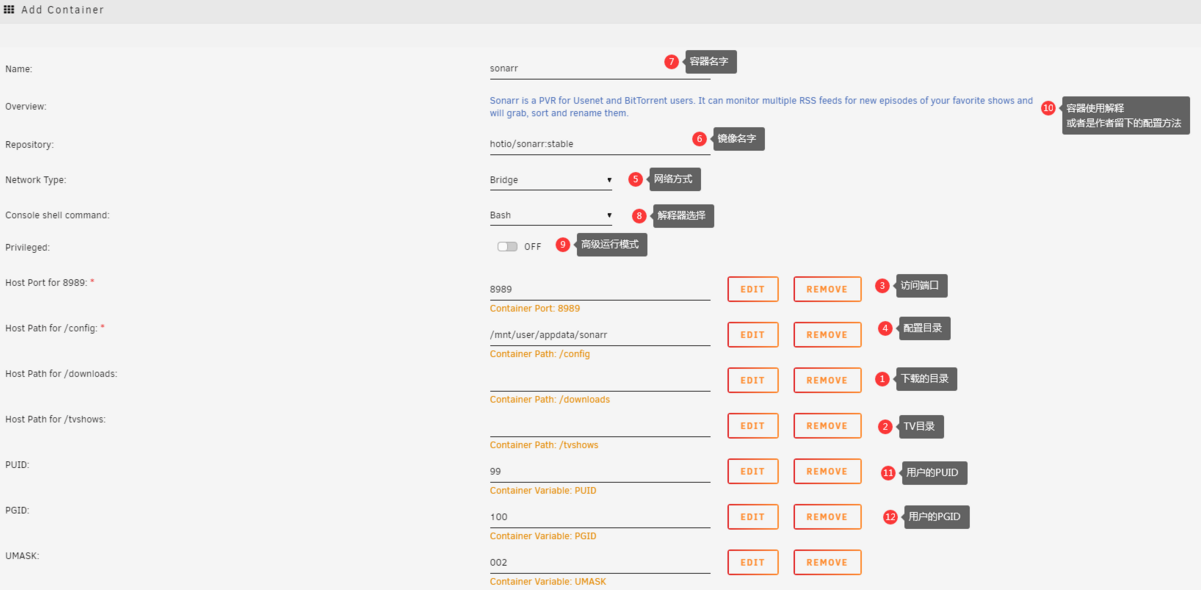Viewport: 1201px width, 590px height.
Task: Click Edit for the PUID variable
Action: (753, 471)
